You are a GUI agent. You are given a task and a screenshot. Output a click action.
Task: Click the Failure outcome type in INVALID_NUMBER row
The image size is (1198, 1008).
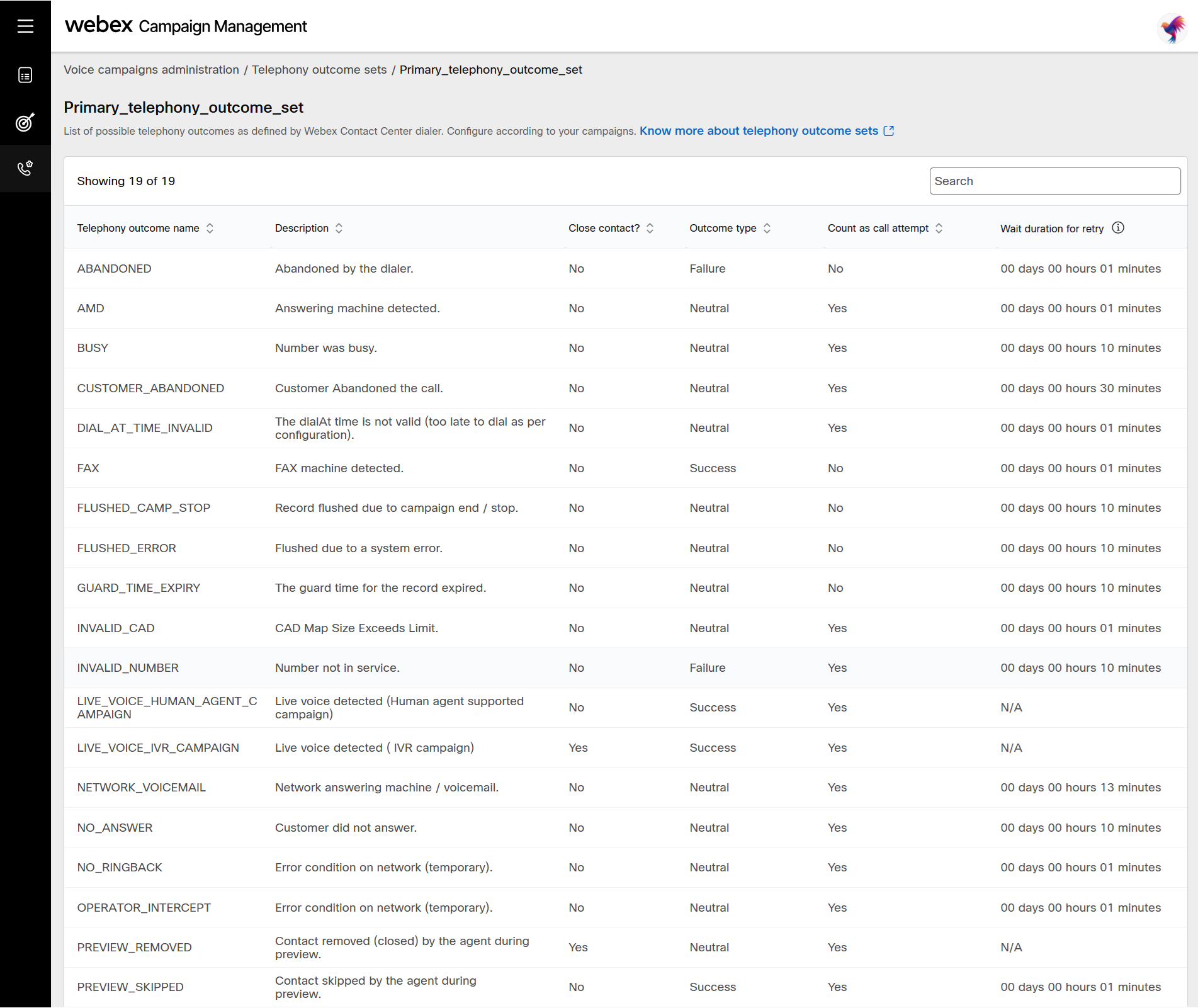pos(708,668)
